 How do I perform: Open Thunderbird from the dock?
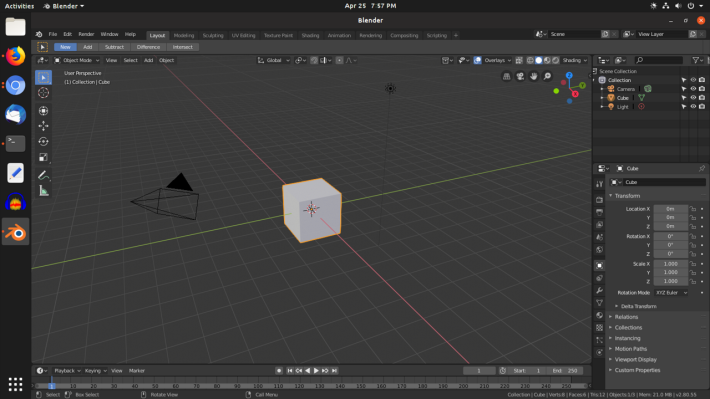tap(15, 114)
